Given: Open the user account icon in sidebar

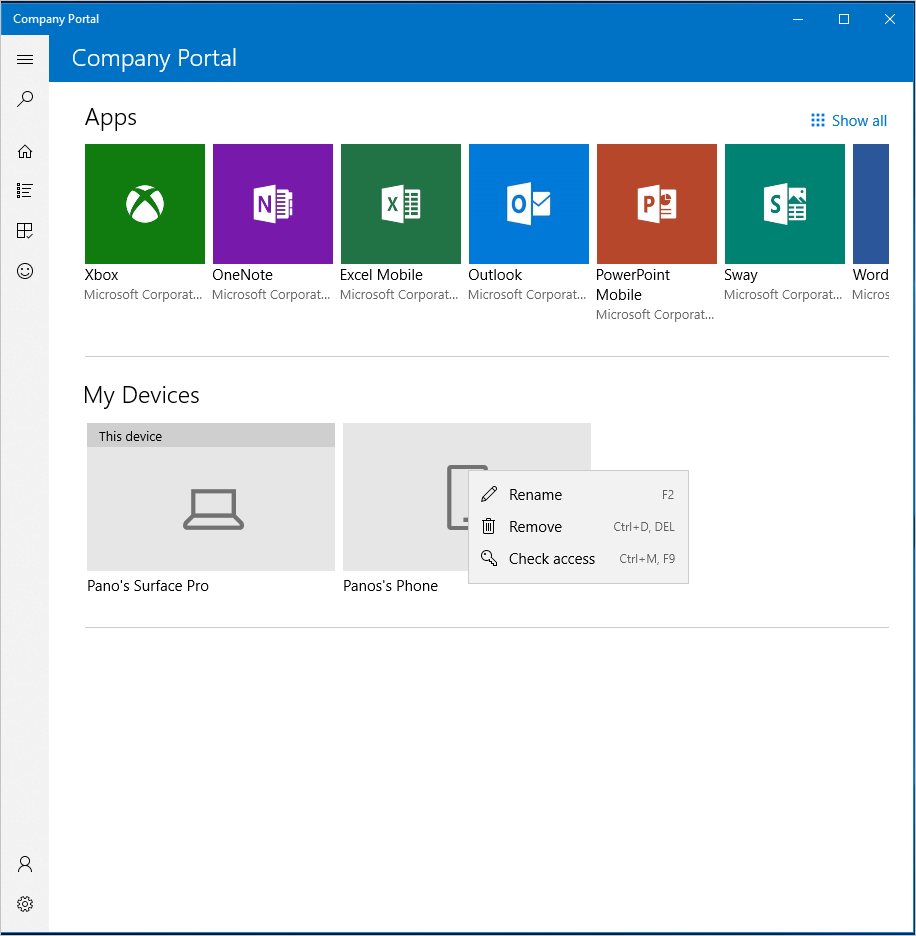Looking at the screenshot, I should (x=24, y=864).
